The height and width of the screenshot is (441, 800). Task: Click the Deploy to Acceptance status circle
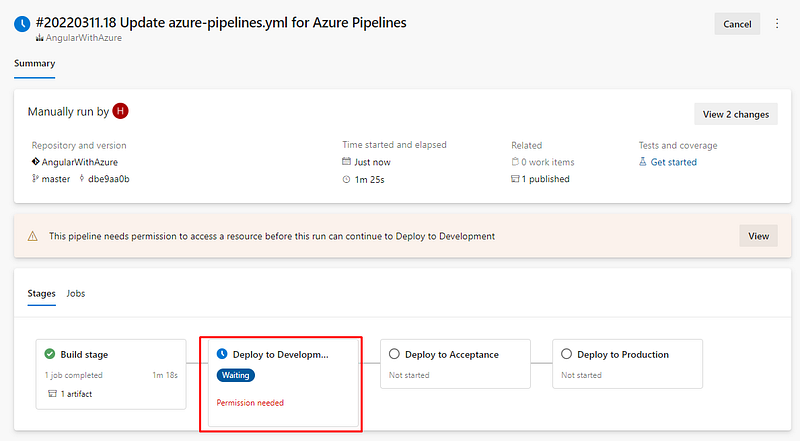point(394,354)
